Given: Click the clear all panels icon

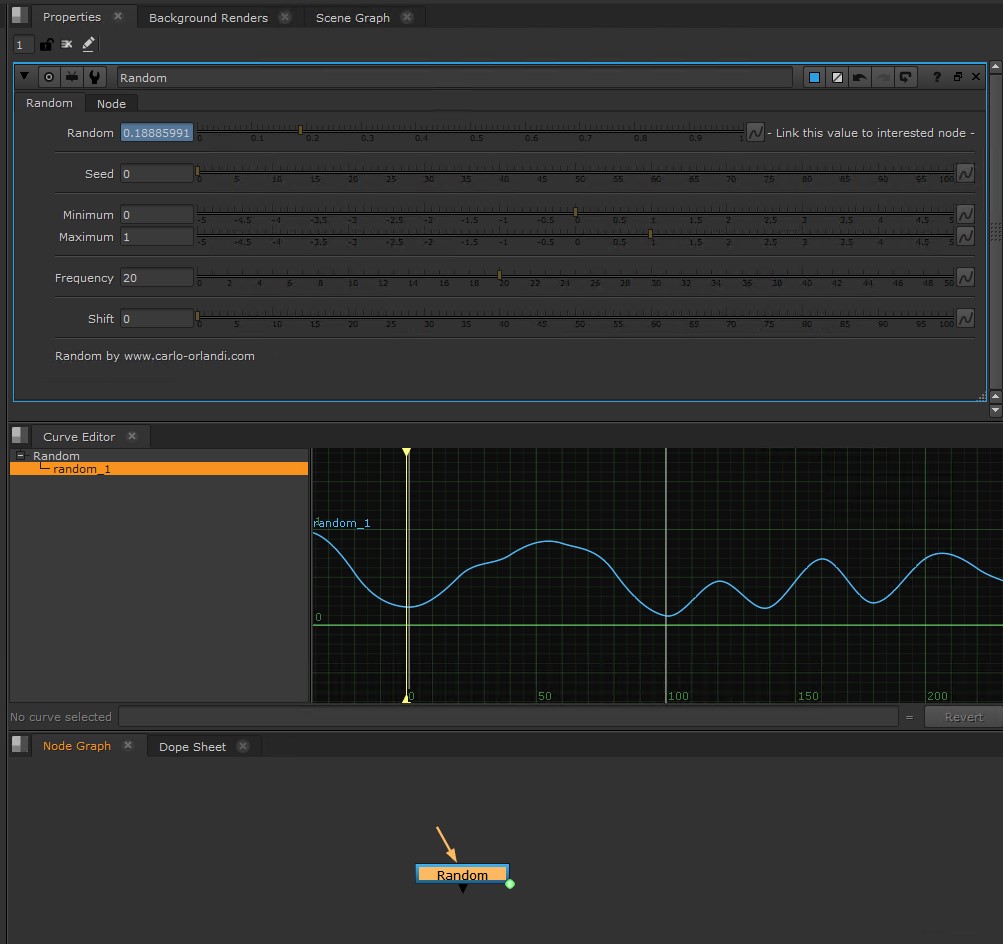Looking at the screenshot, I should pyautogui.click(x=67, y=45).
